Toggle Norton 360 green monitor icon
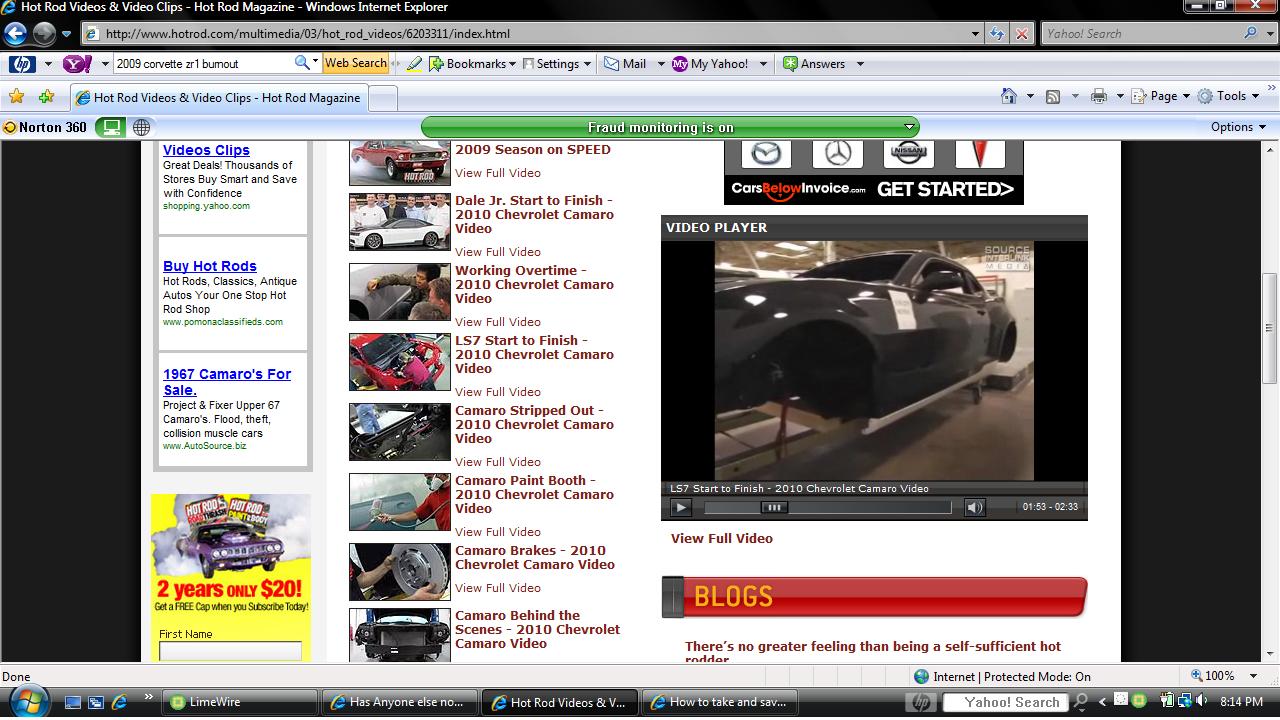 click(x=111, y=127)
